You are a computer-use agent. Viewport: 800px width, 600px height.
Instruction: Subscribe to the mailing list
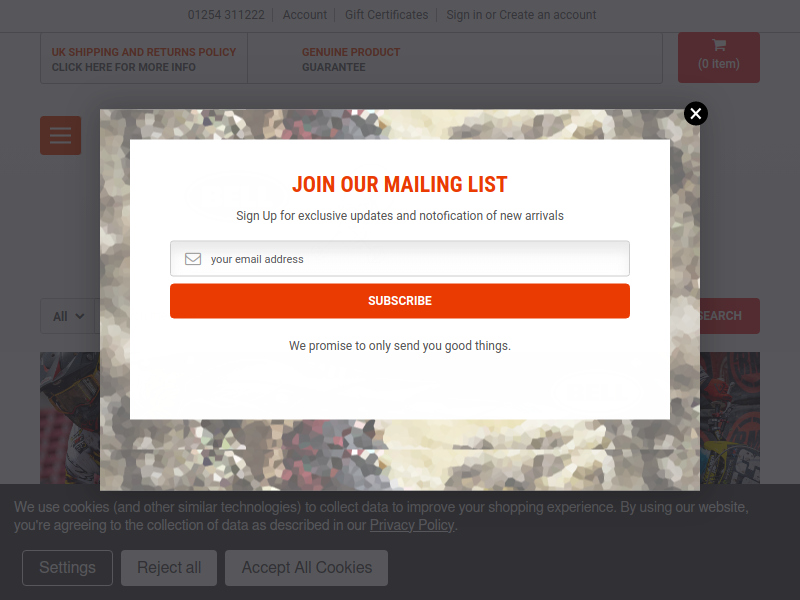pyautogui.click(x=399, y=301)
